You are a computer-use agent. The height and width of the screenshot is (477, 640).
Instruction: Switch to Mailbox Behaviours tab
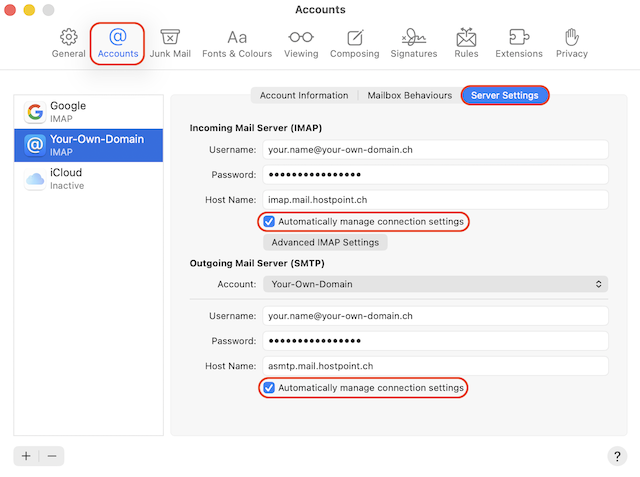(x=409, y=95)
